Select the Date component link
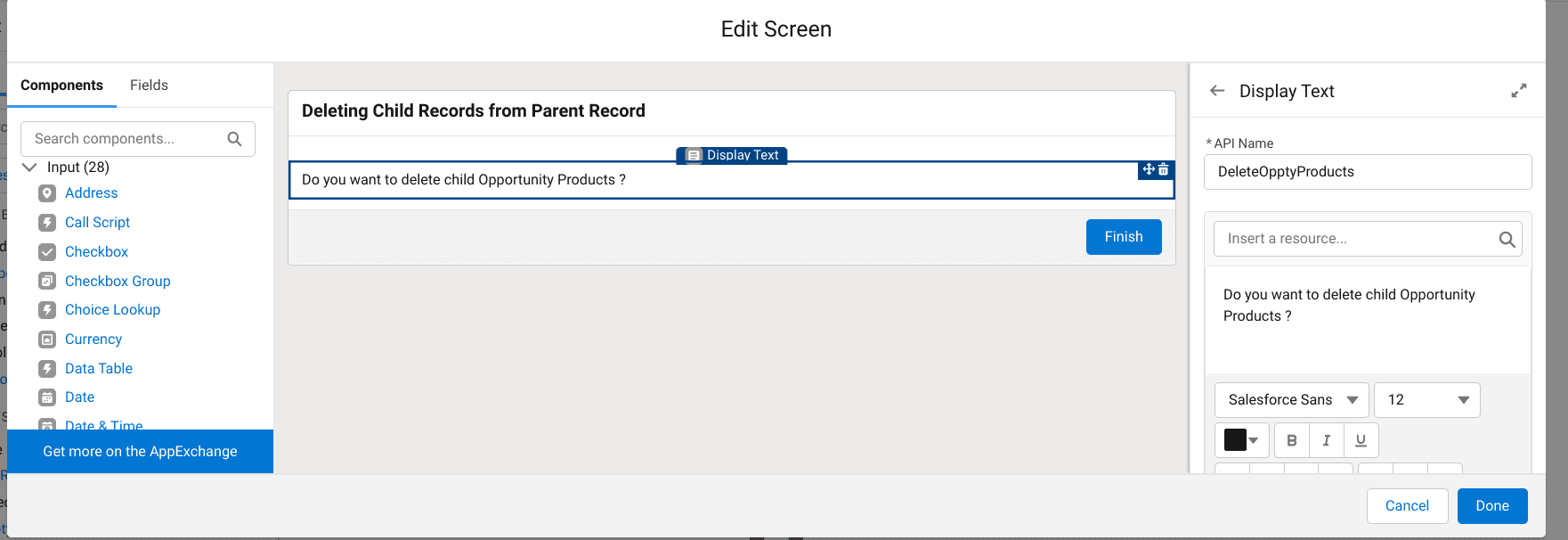 tap(79, 397)
